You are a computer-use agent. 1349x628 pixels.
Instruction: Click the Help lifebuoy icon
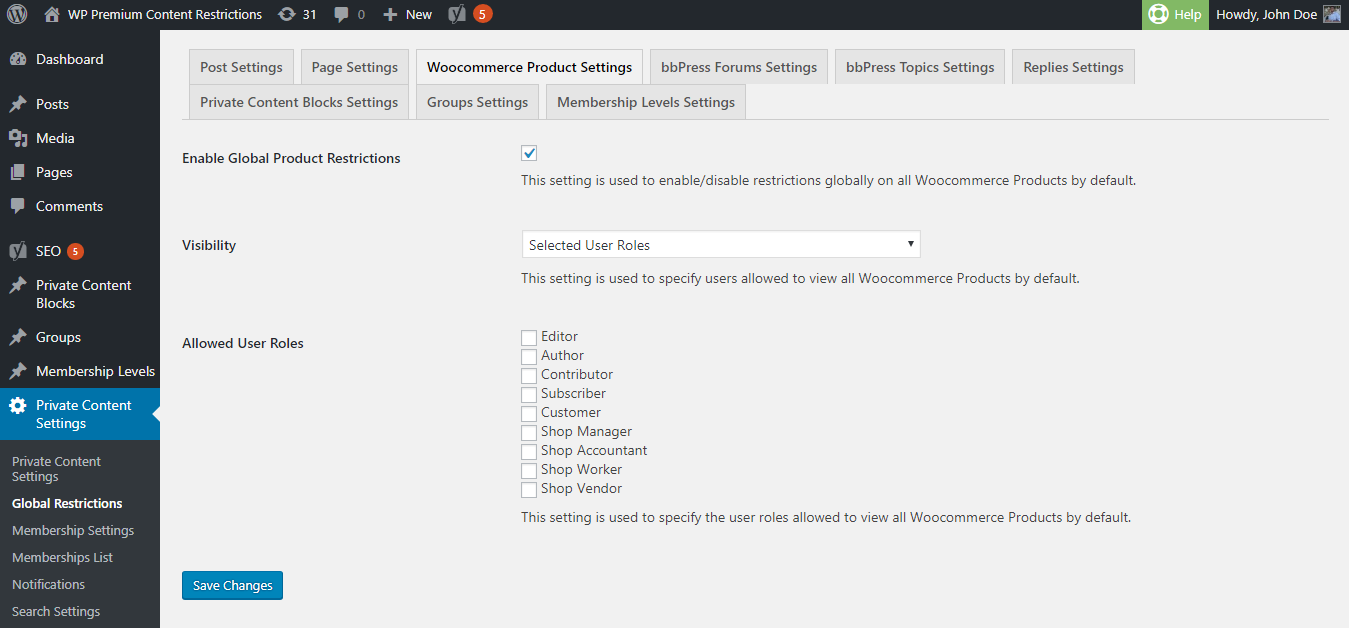pos(1158,15)
